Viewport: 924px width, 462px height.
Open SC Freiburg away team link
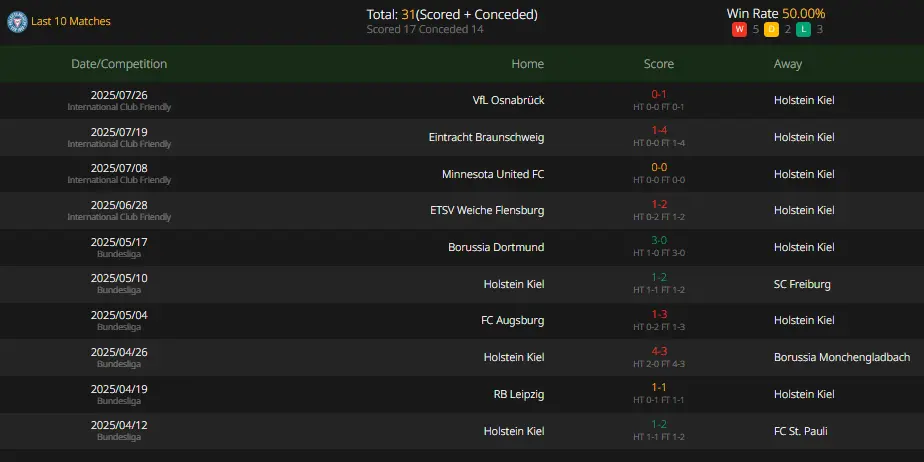[802, 284]
